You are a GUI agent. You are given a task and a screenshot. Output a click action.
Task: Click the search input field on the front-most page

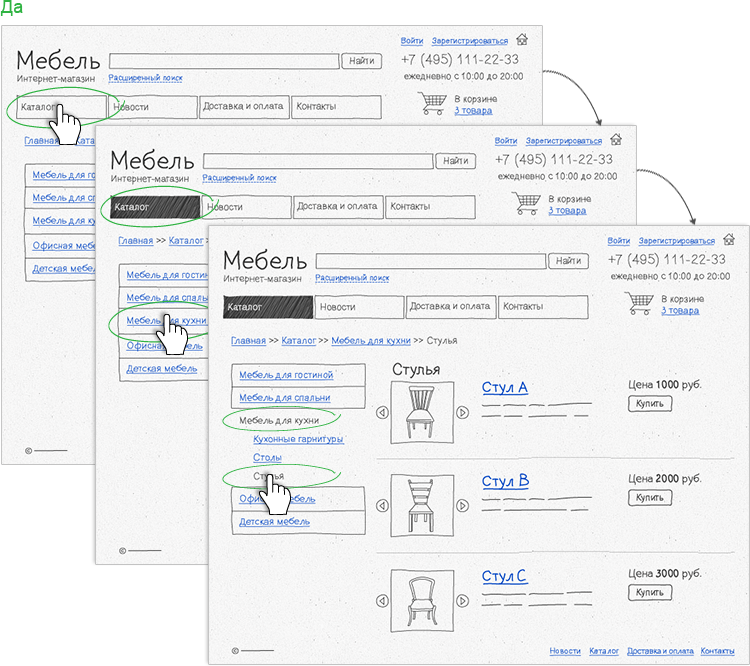click(x=432, y=261)
